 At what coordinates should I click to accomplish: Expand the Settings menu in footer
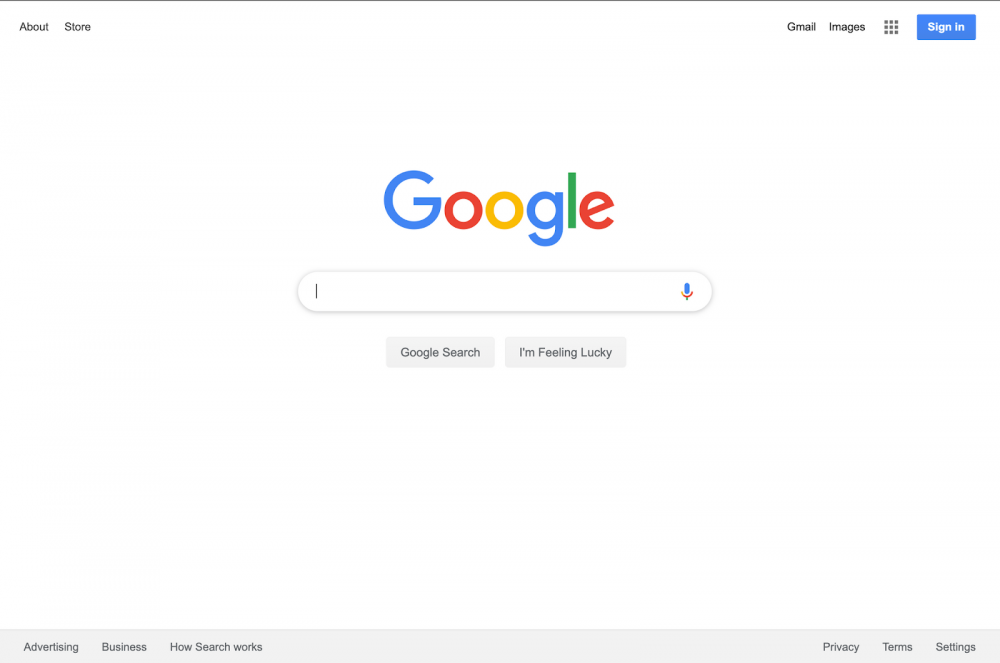coord(955,647)
